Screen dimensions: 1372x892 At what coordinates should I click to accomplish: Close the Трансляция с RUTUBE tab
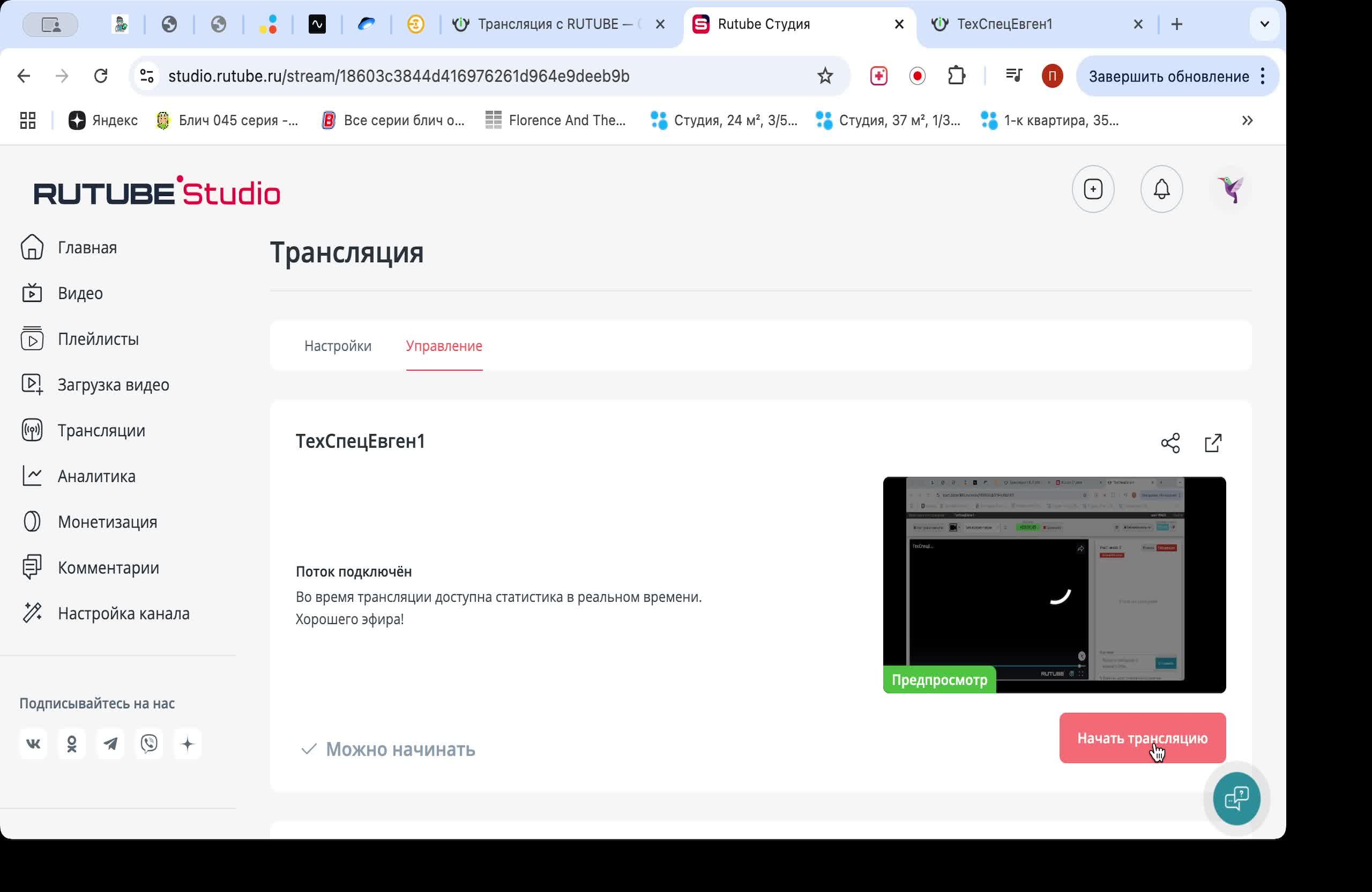tap(660, 24)
